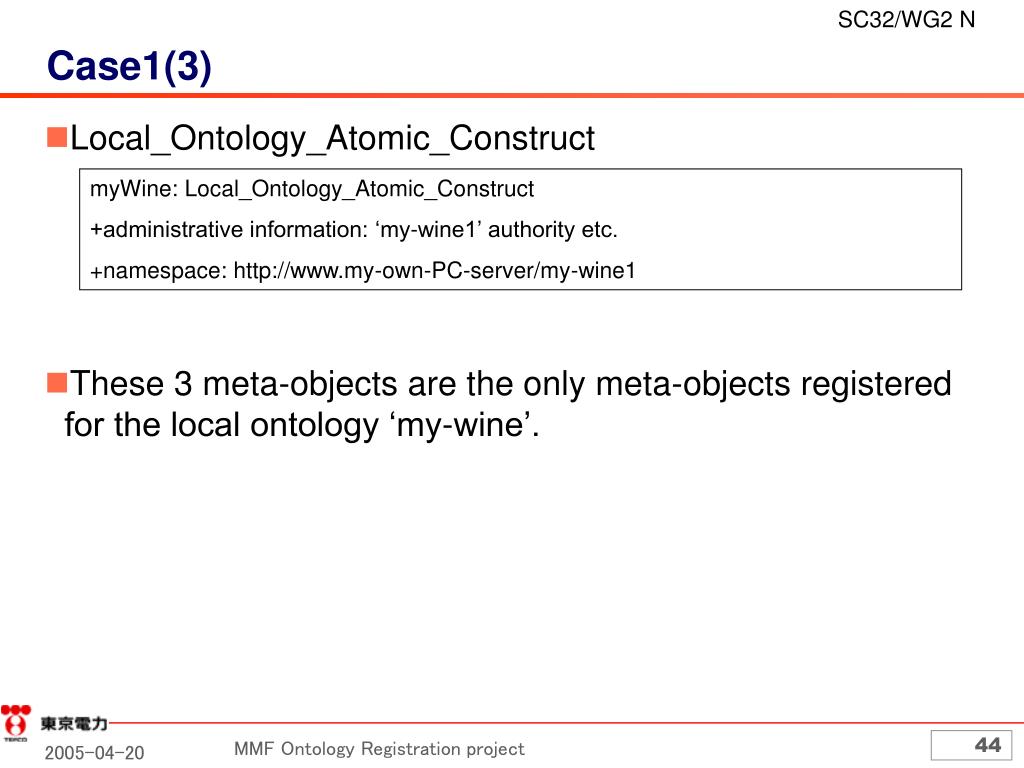This screenshot has height=768, width=1024.
Task: Click the orange bullet before "These 3 meta-objects"
Action: point(57,380)
